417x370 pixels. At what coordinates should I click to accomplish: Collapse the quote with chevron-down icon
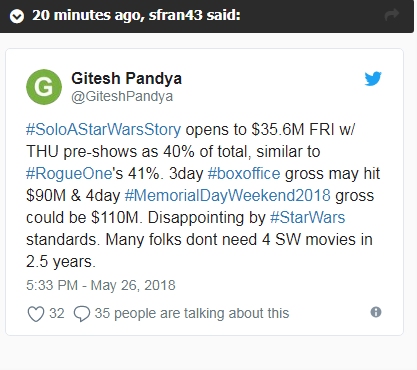tap(17, 16)
